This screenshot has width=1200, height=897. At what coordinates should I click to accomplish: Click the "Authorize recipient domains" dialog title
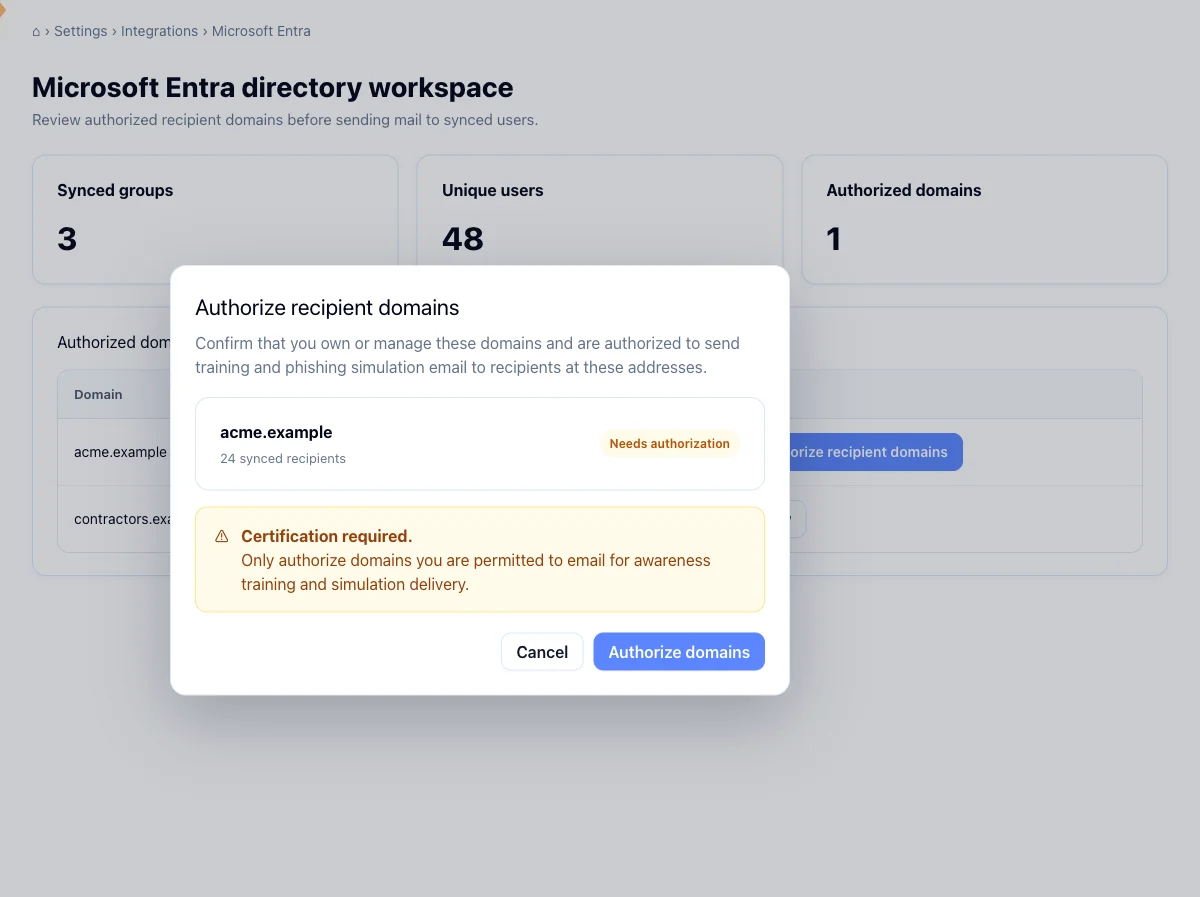coord(327,307)
